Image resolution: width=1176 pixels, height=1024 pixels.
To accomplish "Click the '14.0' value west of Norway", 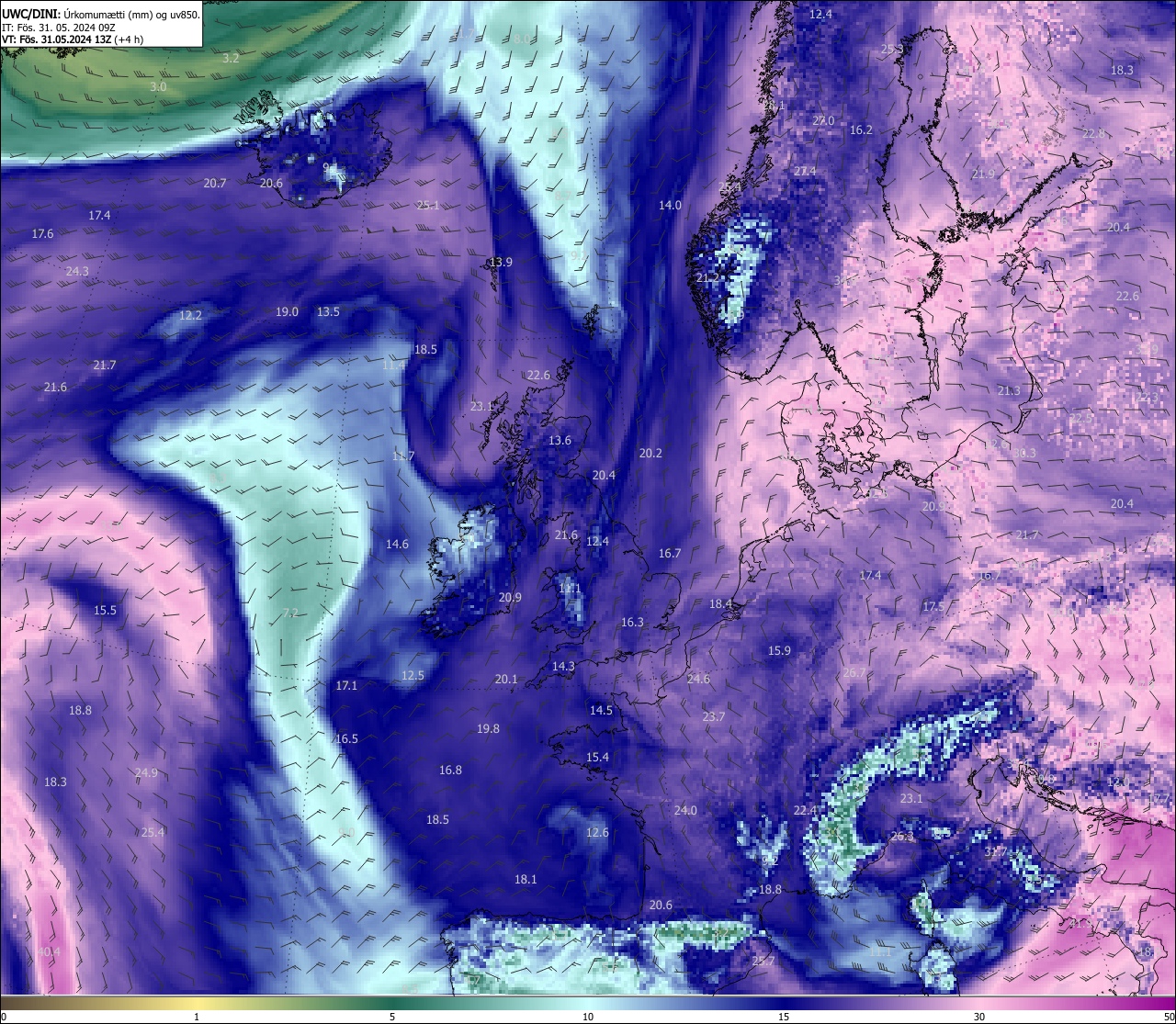I will click(x=670, y=206).
